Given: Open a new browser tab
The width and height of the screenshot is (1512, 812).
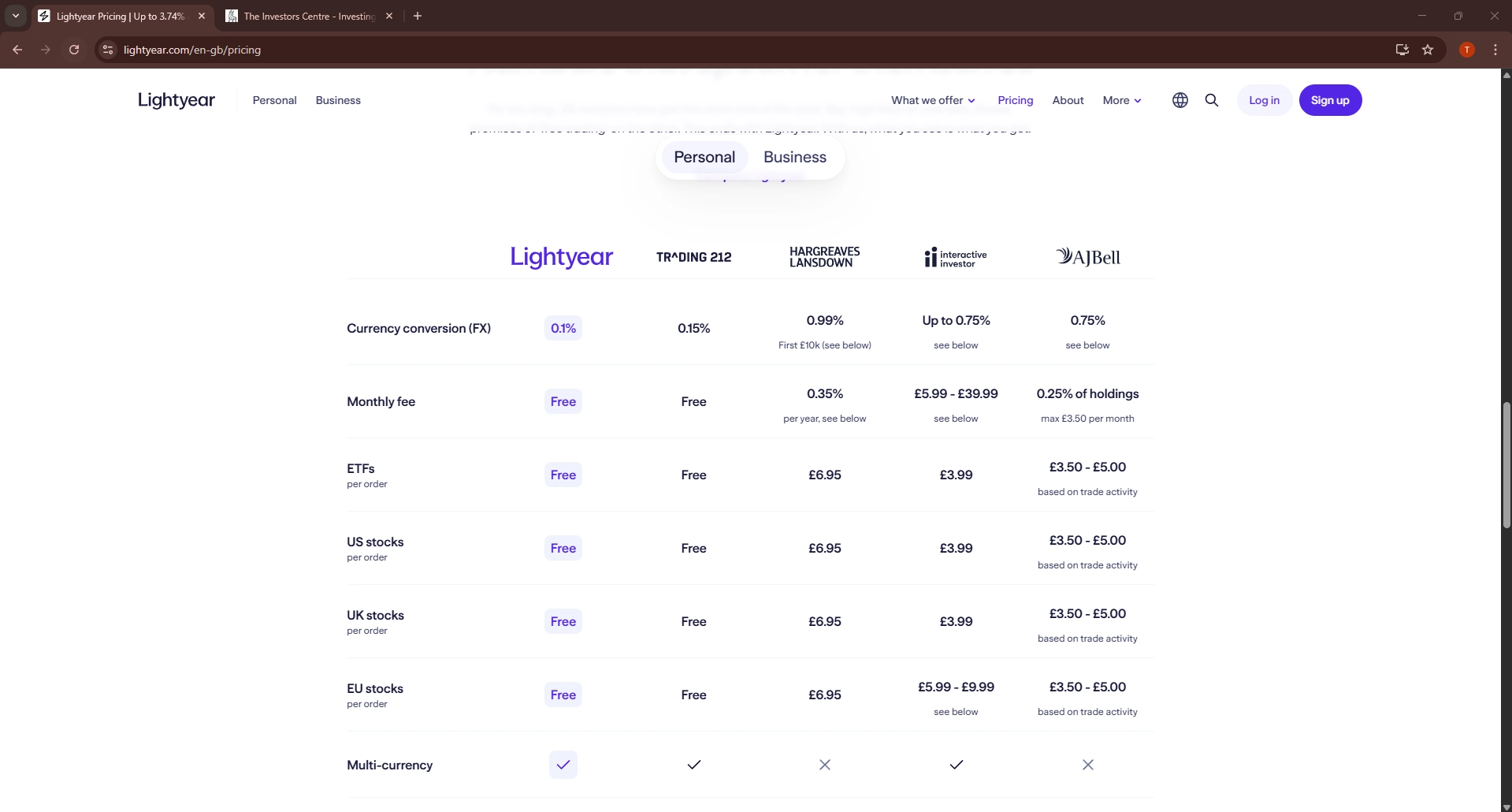Looking at the screenshot, I should 418,16.
